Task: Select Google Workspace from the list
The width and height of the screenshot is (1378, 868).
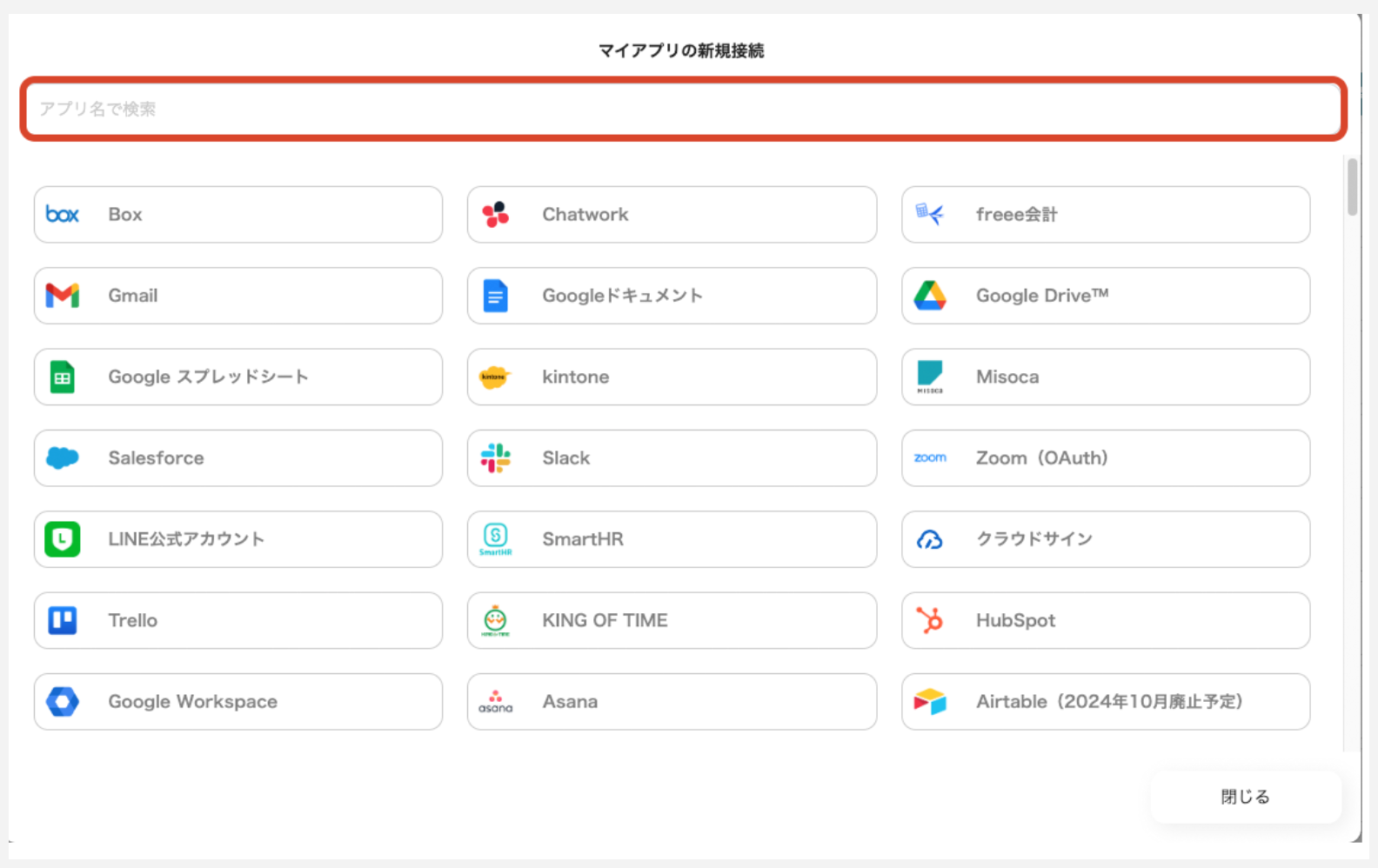Action: (237, 701)
